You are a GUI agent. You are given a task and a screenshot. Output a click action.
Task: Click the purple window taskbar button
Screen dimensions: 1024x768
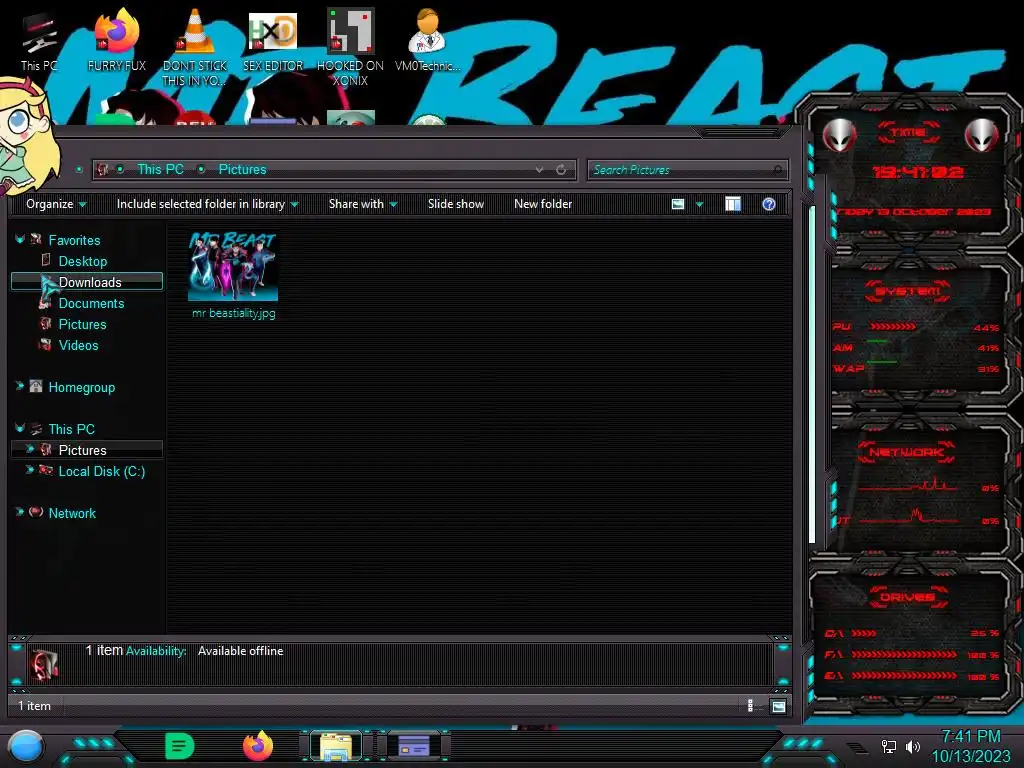pos(413,746)
